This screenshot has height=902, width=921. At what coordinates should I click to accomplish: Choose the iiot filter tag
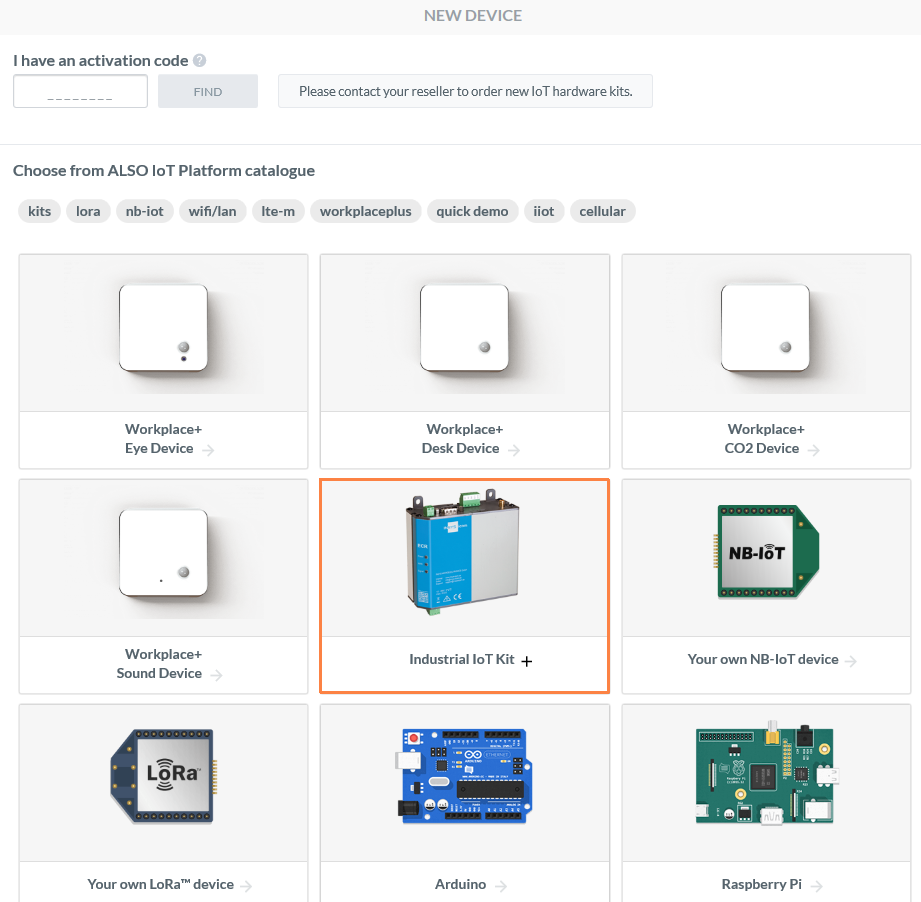point(544,211)
